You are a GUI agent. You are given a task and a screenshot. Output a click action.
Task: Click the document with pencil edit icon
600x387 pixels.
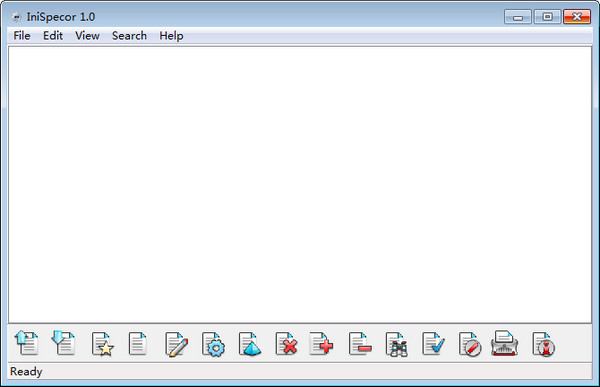click(176, 344)
